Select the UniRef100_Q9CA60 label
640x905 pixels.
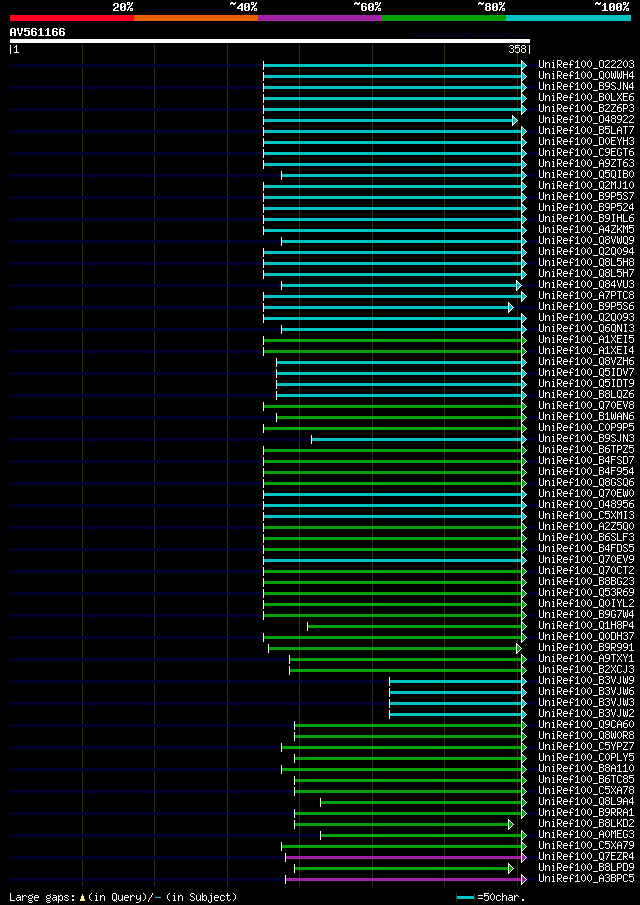(586, 725)
